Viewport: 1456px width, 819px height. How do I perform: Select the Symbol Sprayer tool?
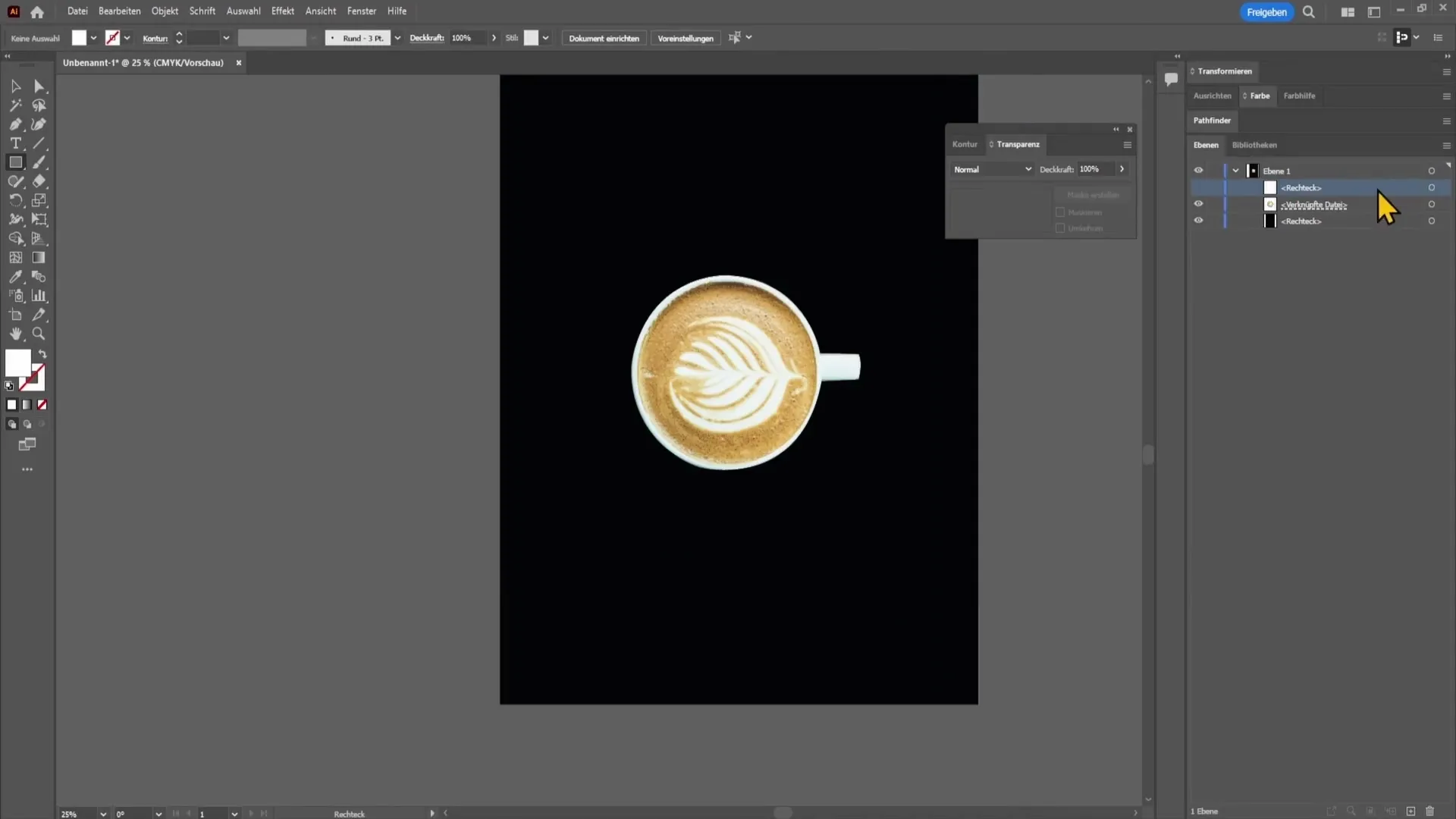[x=15, y=296]
